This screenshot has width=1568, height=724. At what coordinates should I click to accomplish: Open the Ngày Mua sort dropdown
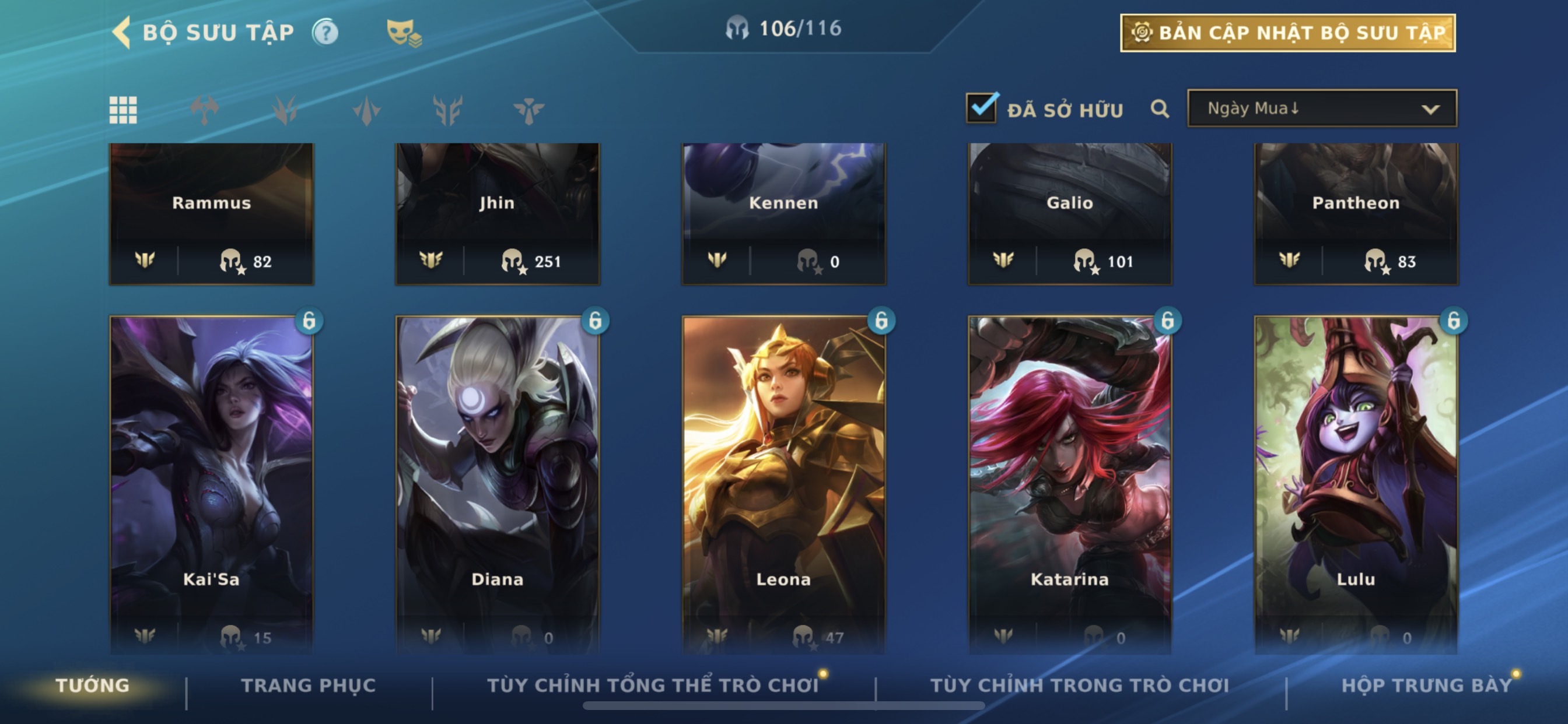1322,108
